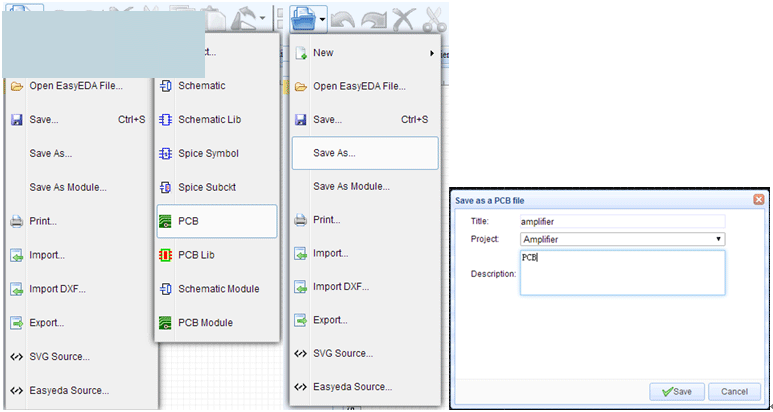Open Easyeda Source... in left menu
The width and height of the screenshot is (773, 412).
coord(82,390)
